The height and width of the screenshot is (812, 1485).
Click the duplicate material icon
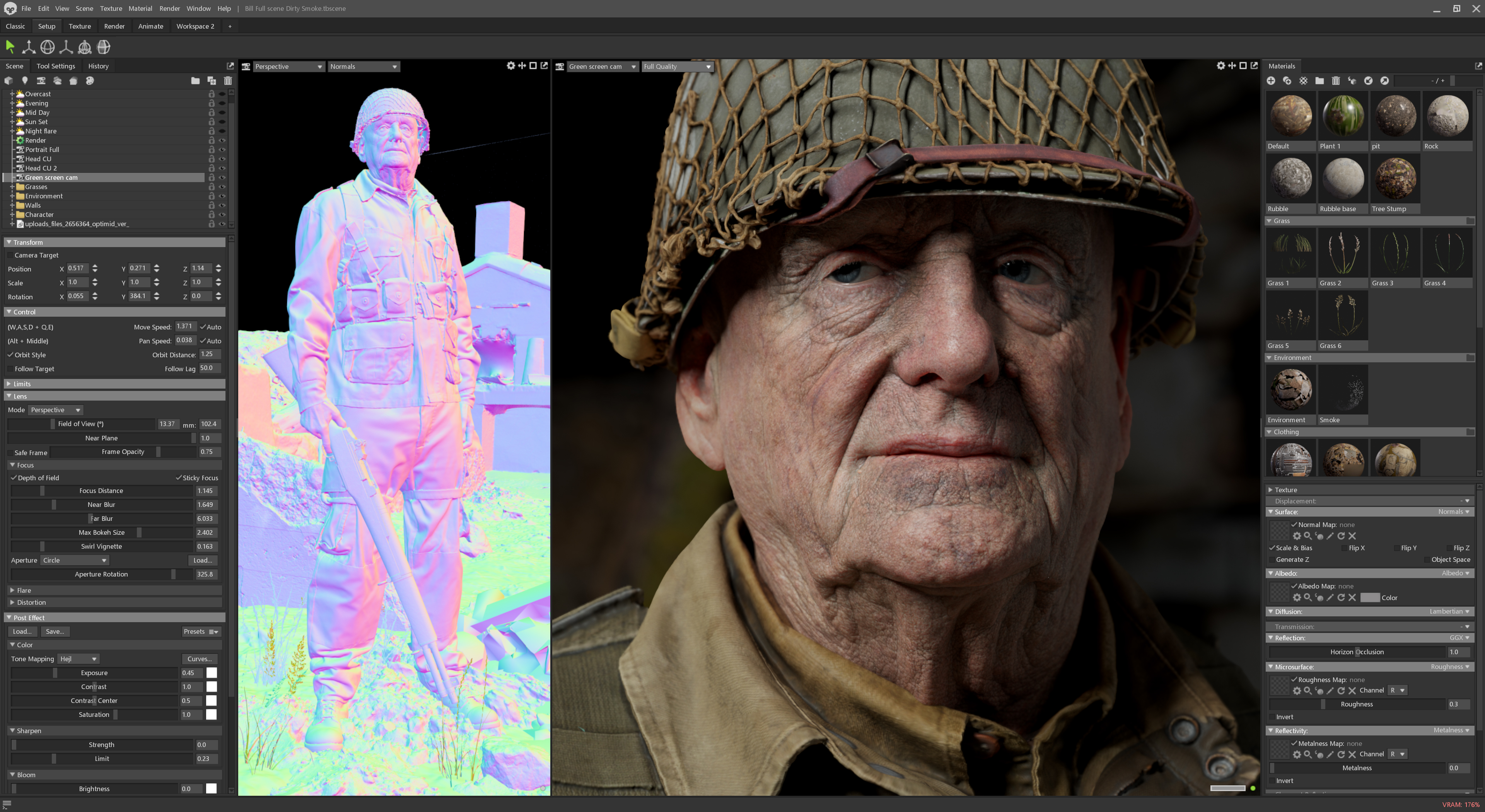tap(1287, 81)
